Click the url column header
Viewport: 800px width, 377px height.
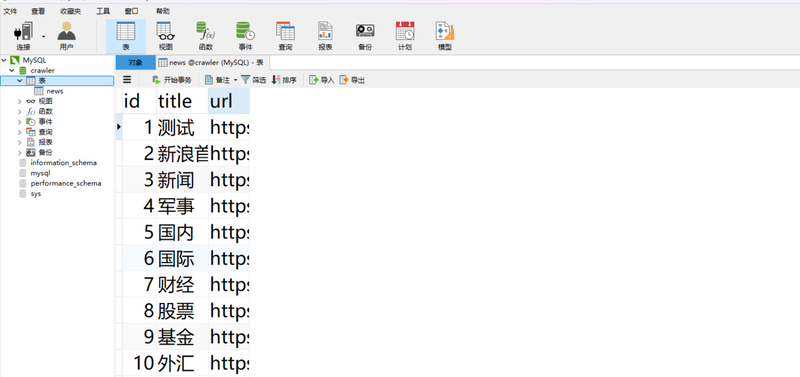(x=229, y=101)
